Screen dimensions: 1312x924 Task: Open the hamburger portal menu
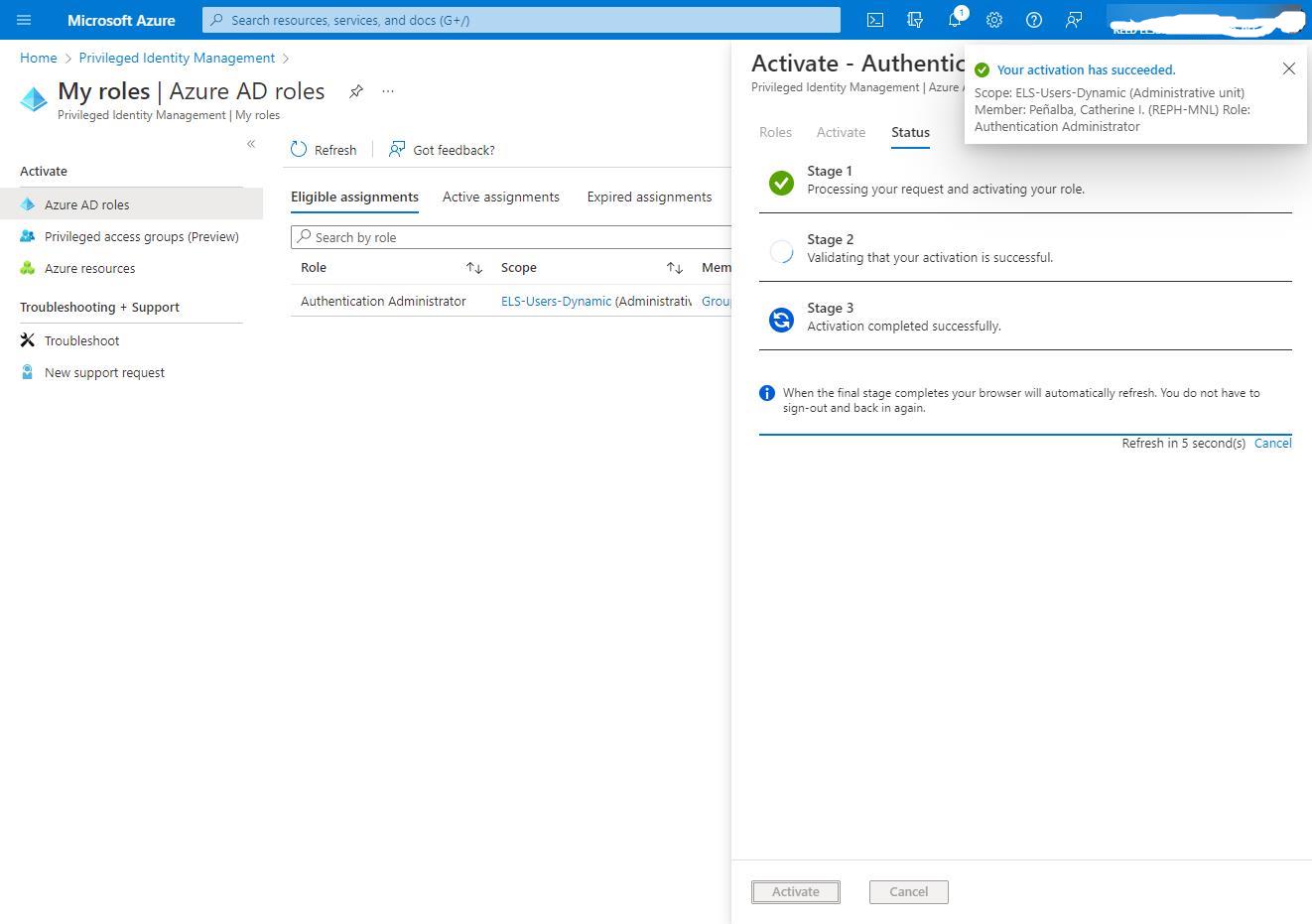click(x=24, y=20)
